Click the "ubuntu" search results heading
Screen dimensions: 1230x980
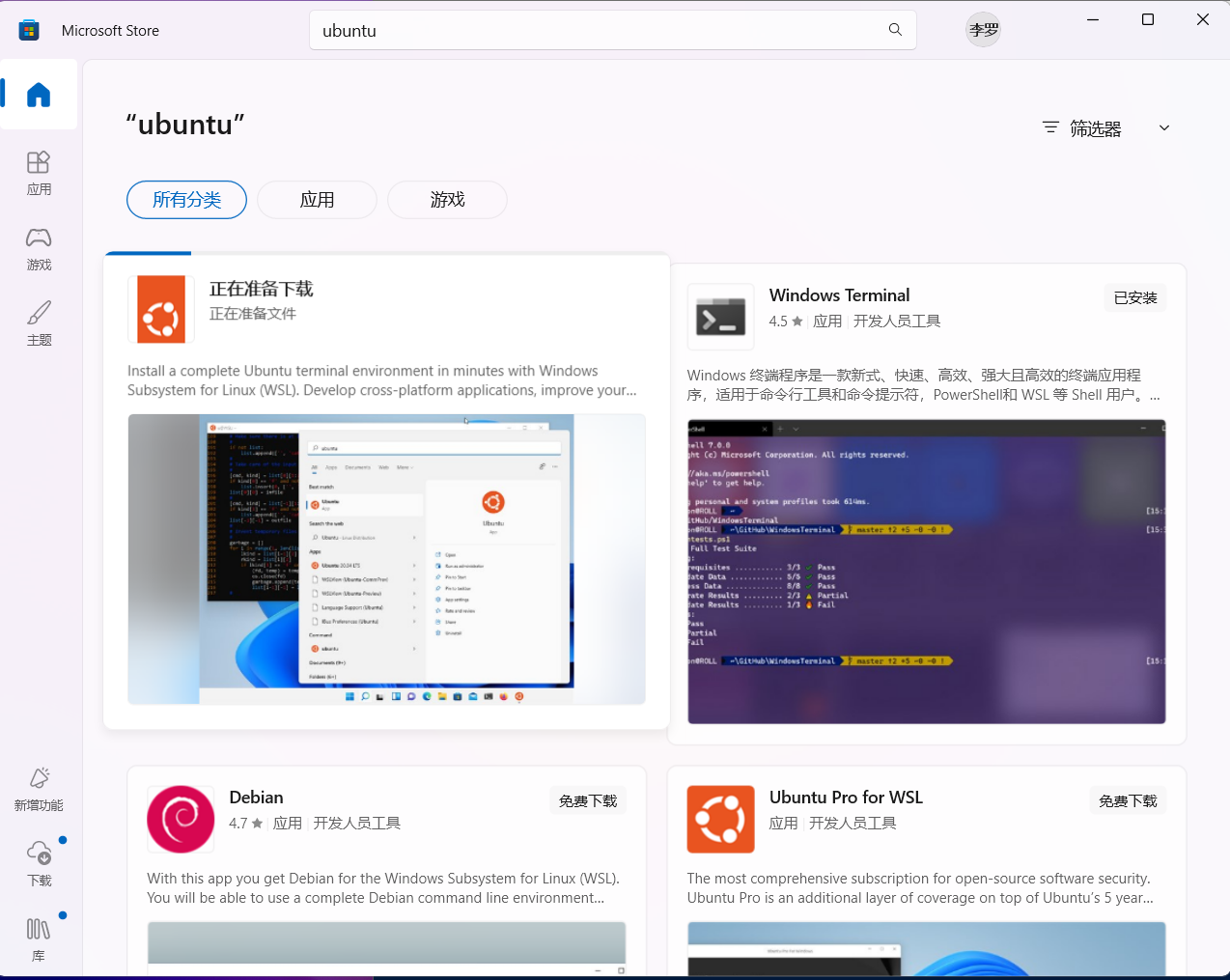pos(185,125)
